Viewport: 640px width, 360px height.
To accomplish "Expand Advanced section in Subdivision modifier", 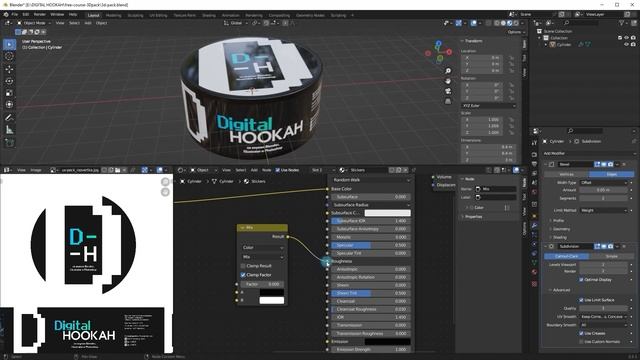I will [x=561, y=290].
